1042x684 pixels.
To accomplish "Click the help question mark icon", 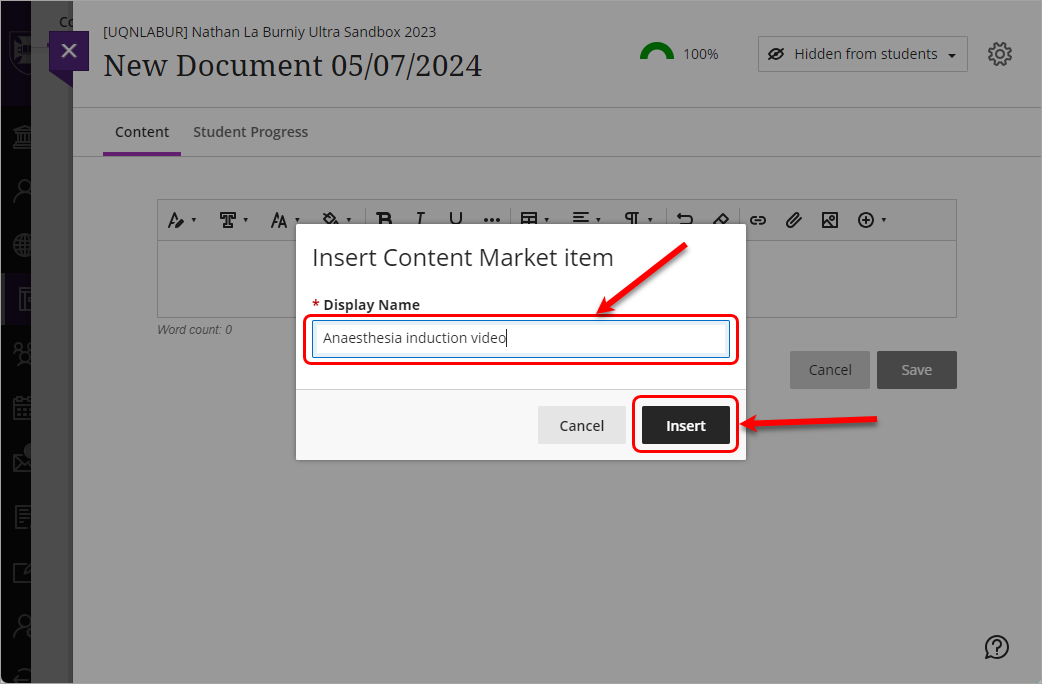I will click(996, 647).
